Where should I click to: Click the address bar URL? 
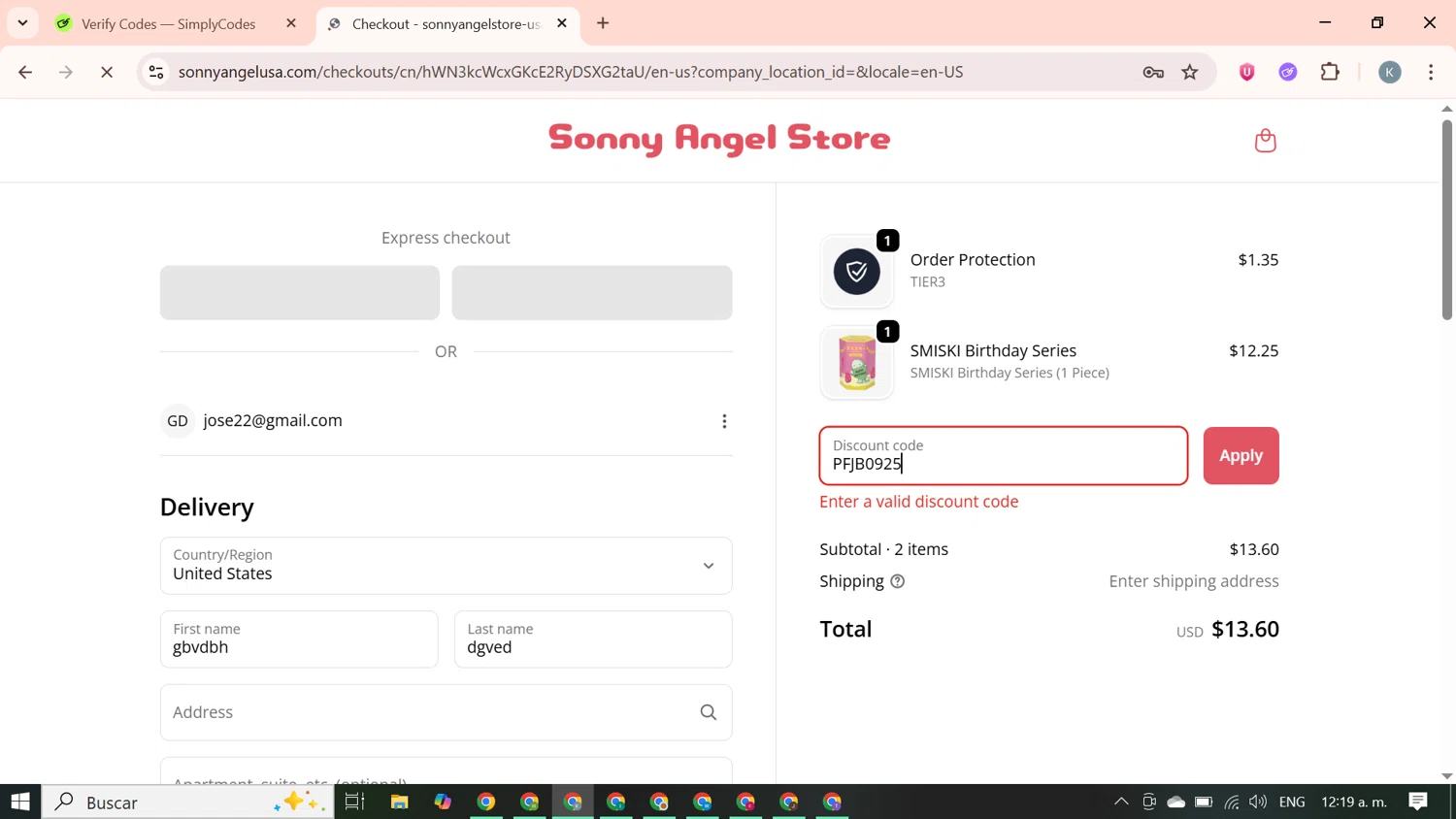[571, 72]
